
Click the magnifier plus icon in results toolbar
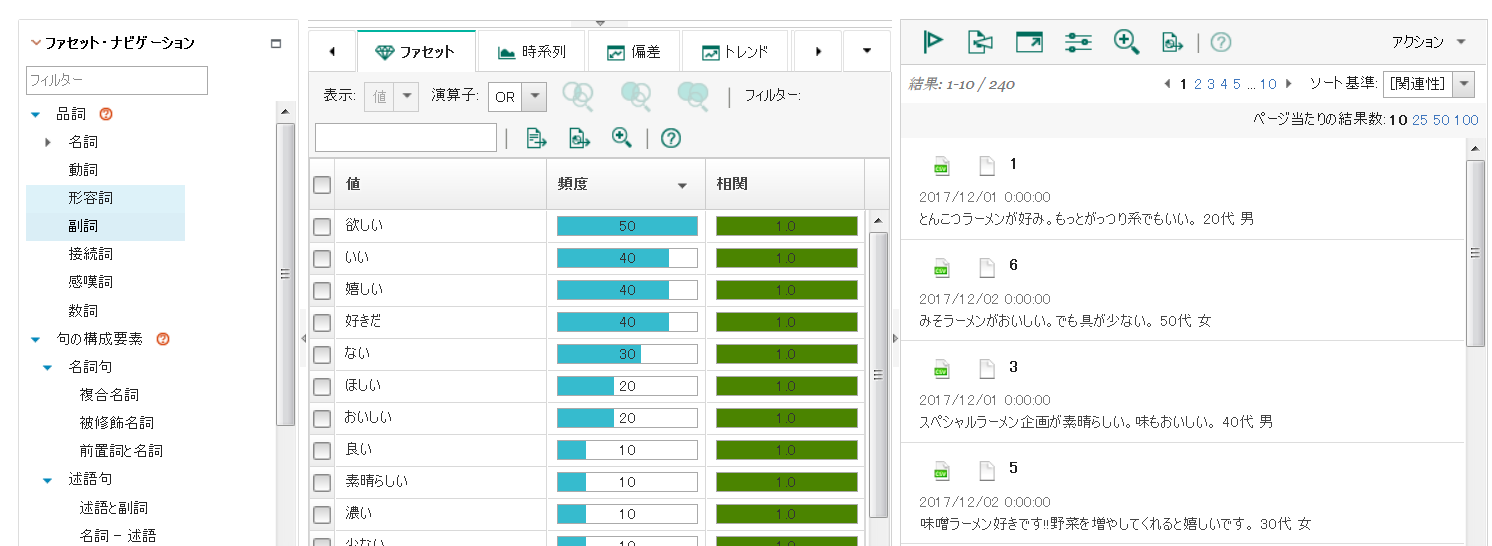pyautogui.click(x=1126, y=41)
